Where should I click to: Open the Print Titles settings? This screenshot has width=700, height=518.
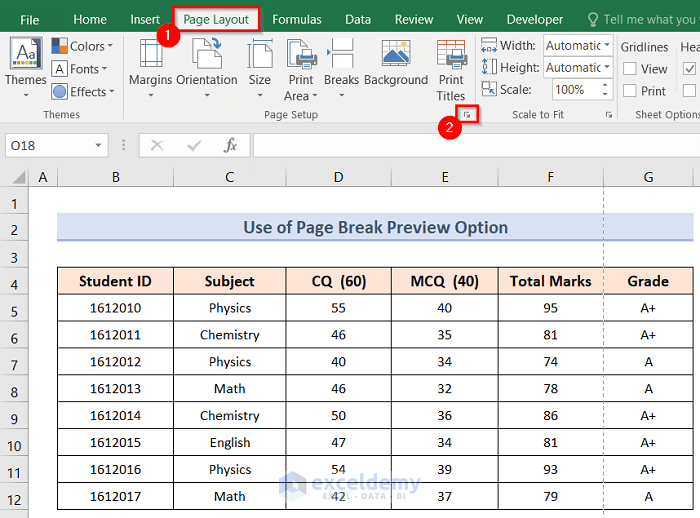coord(451,70)
